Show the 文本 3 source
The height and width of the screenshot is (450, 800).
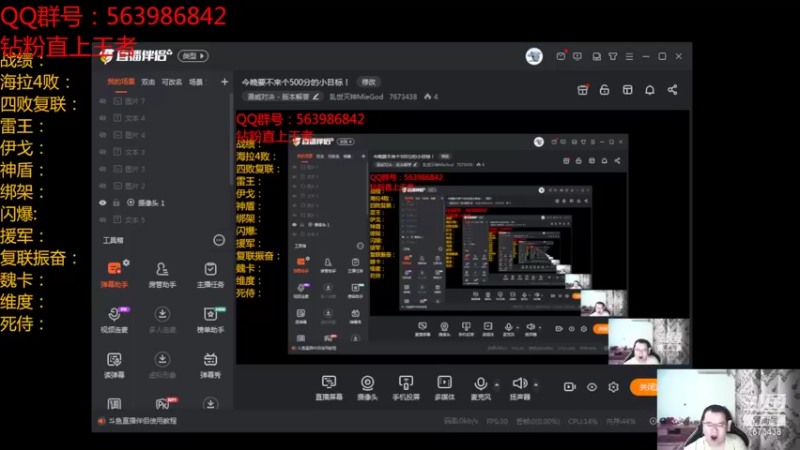coord(103,152)
